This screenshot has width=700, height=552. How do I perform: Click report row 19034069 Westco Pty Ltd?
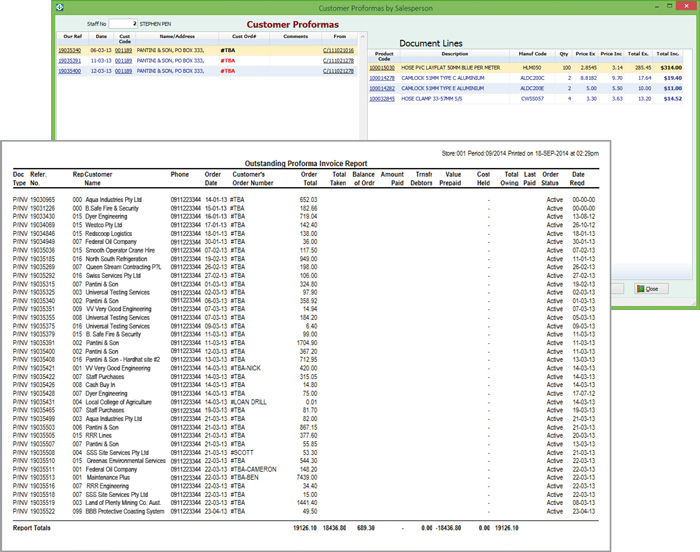[x=304, y=225]
